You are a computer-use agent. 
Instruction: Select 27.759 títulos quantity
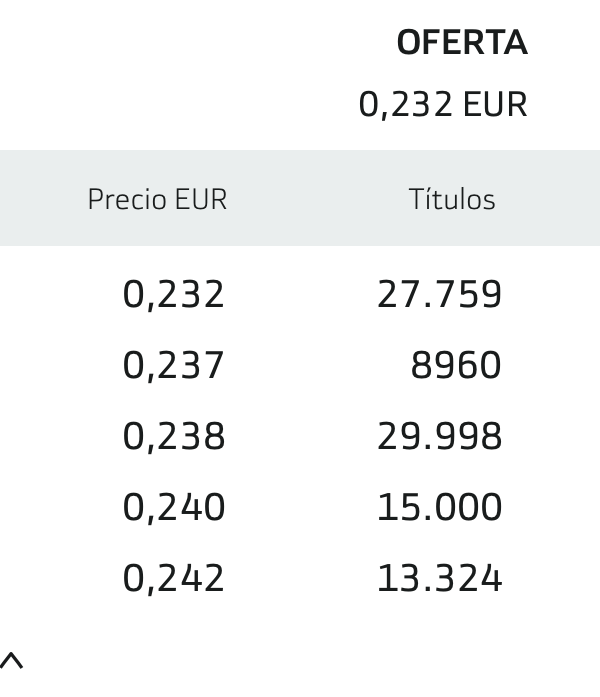click(x=440, y=294)
